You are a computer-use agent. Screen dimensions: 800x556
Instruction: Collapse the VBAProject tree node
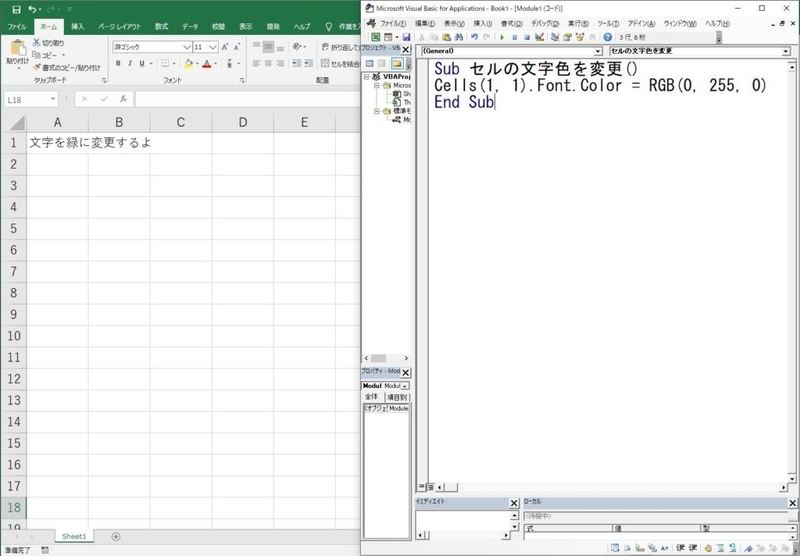point(366,77)
